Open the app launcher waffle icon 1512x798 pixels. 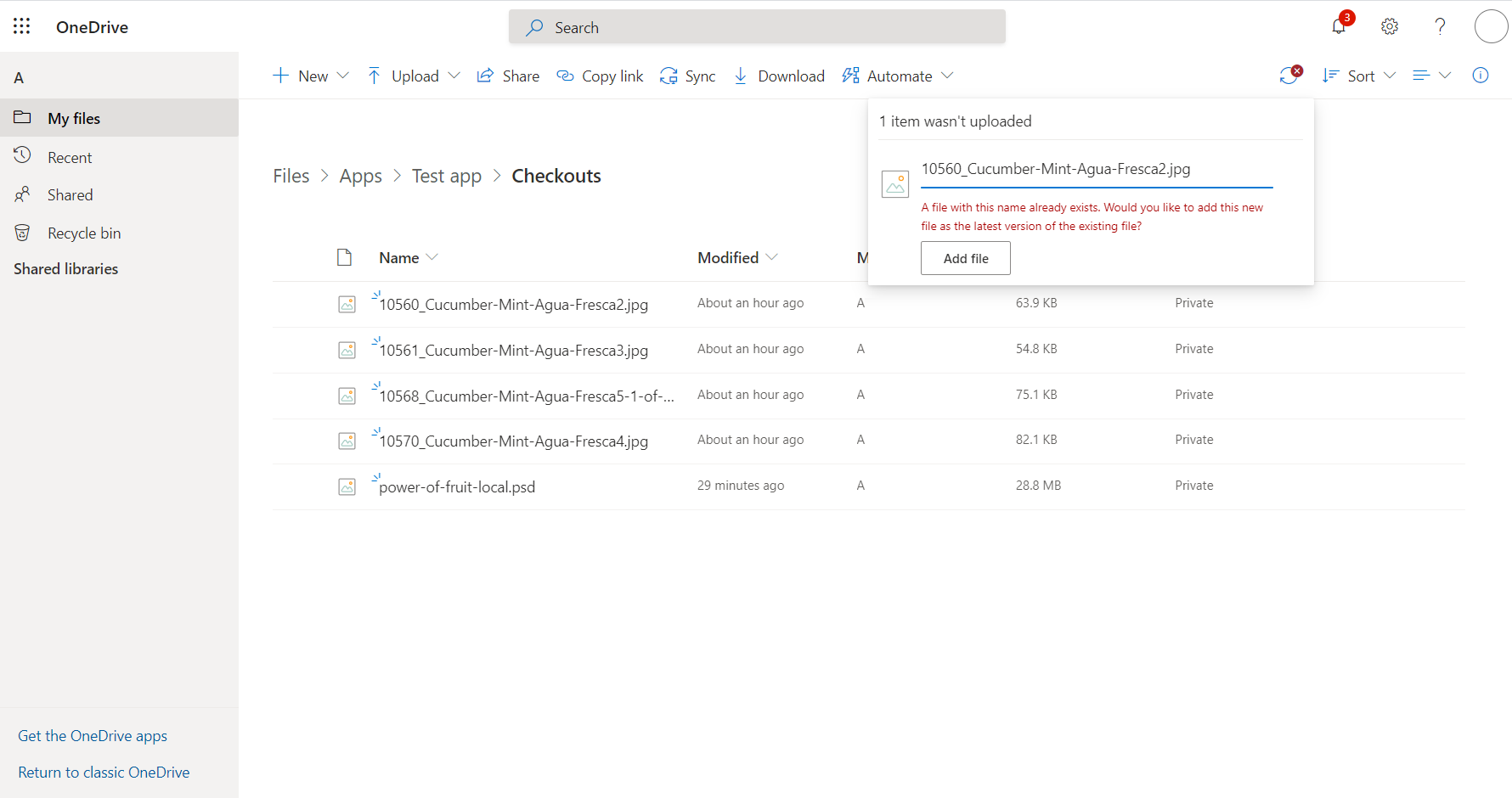point(22,26)
